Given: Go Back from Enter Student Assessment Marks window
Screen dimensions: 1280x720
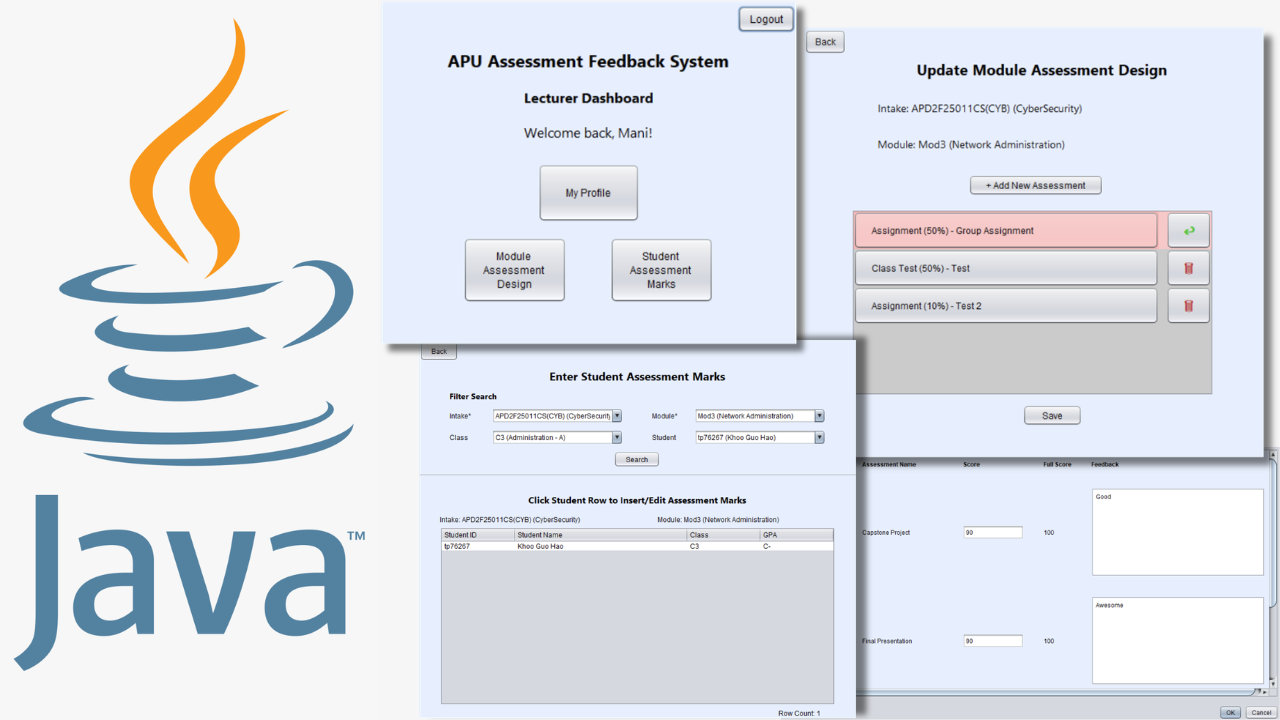Looking at the screenshot, I should click(439, 352).
